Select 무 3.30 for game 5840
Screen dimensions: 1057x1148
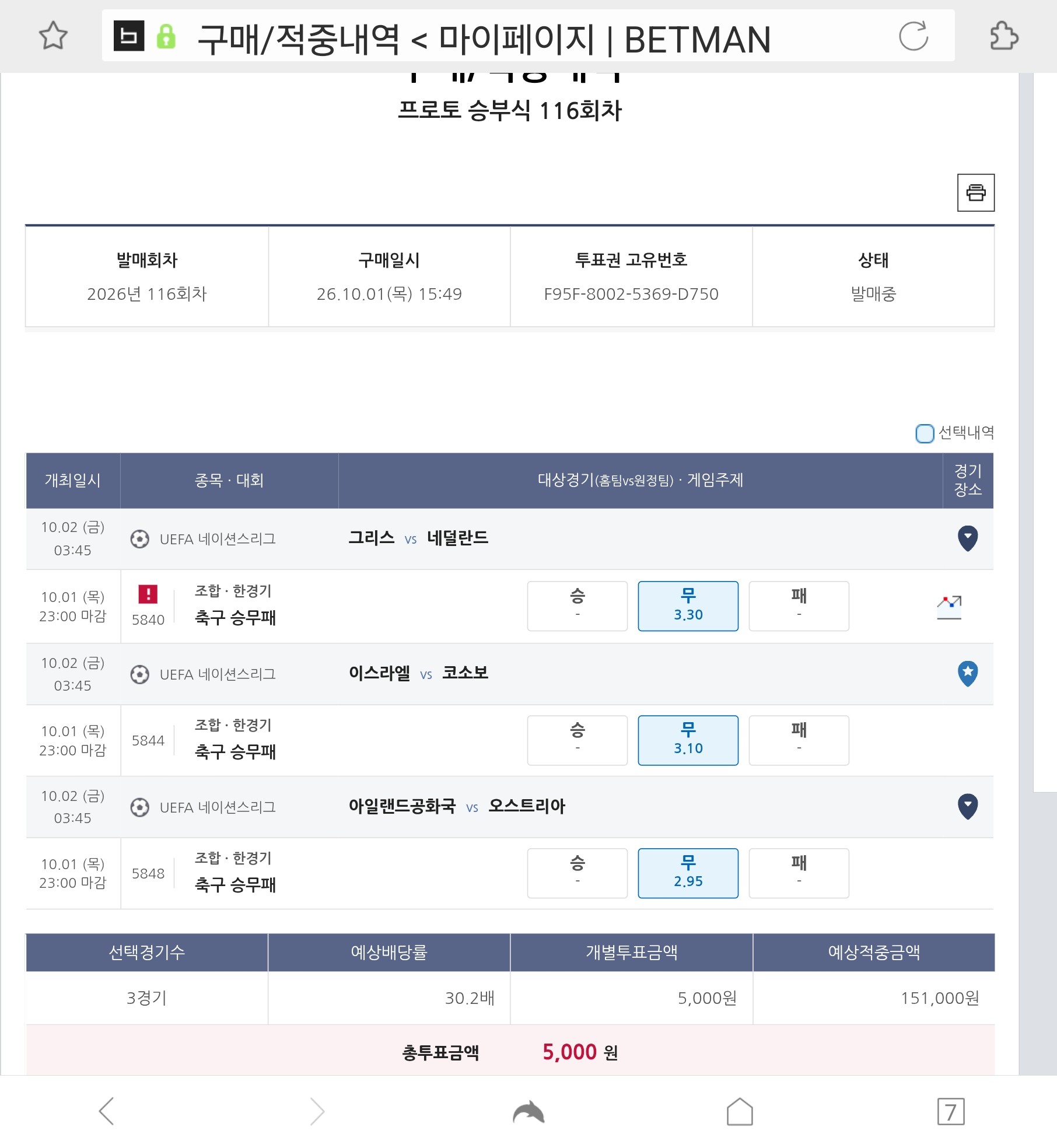[x=688, y=606]
